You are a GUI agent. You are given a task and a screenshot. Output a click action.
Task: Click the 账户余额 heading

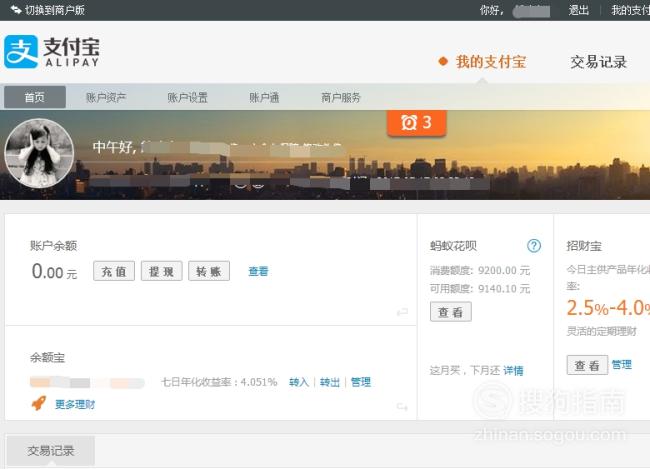click(x=53, y=245)
